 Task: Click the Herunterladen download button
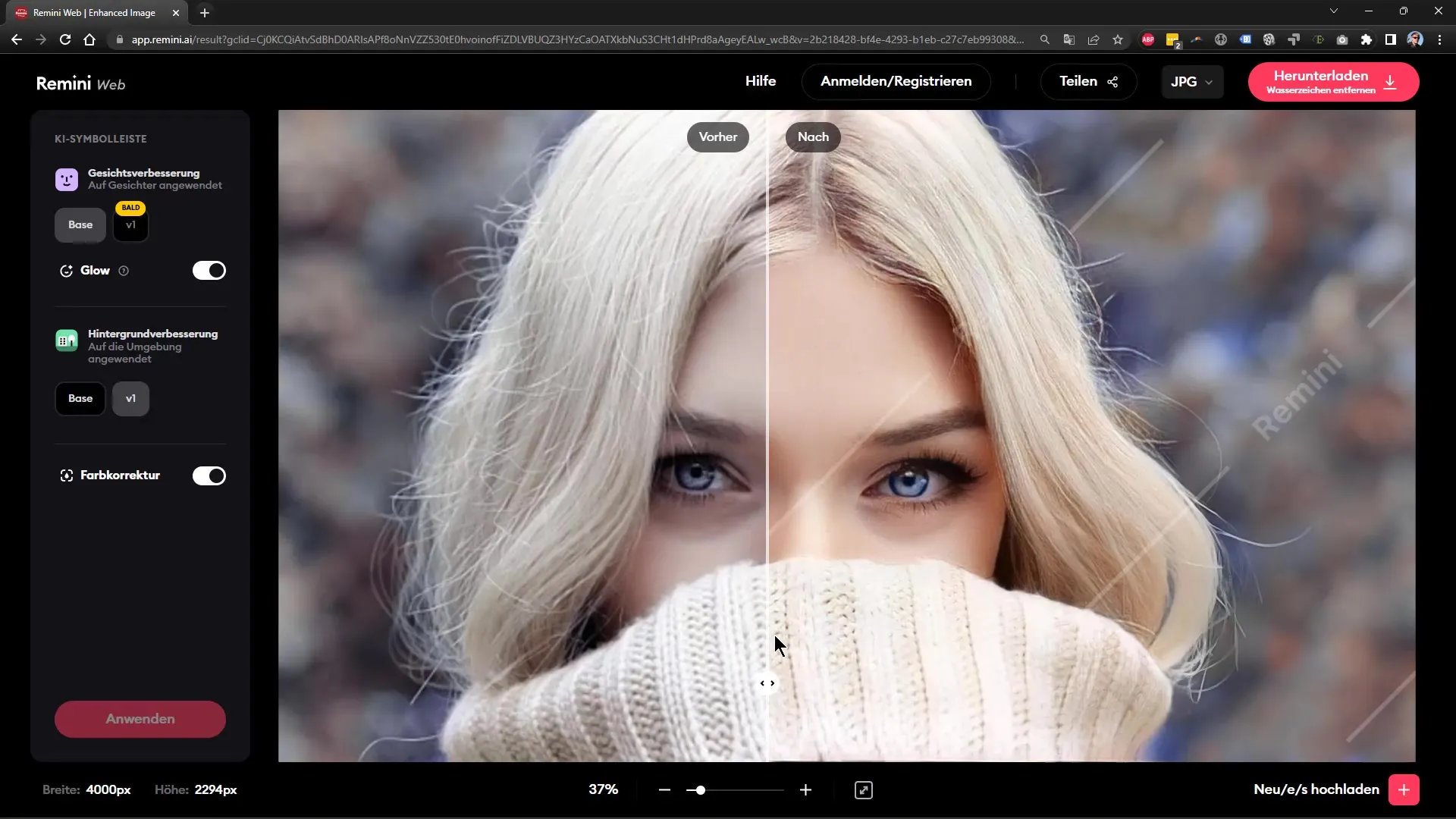click(1333, 82)
